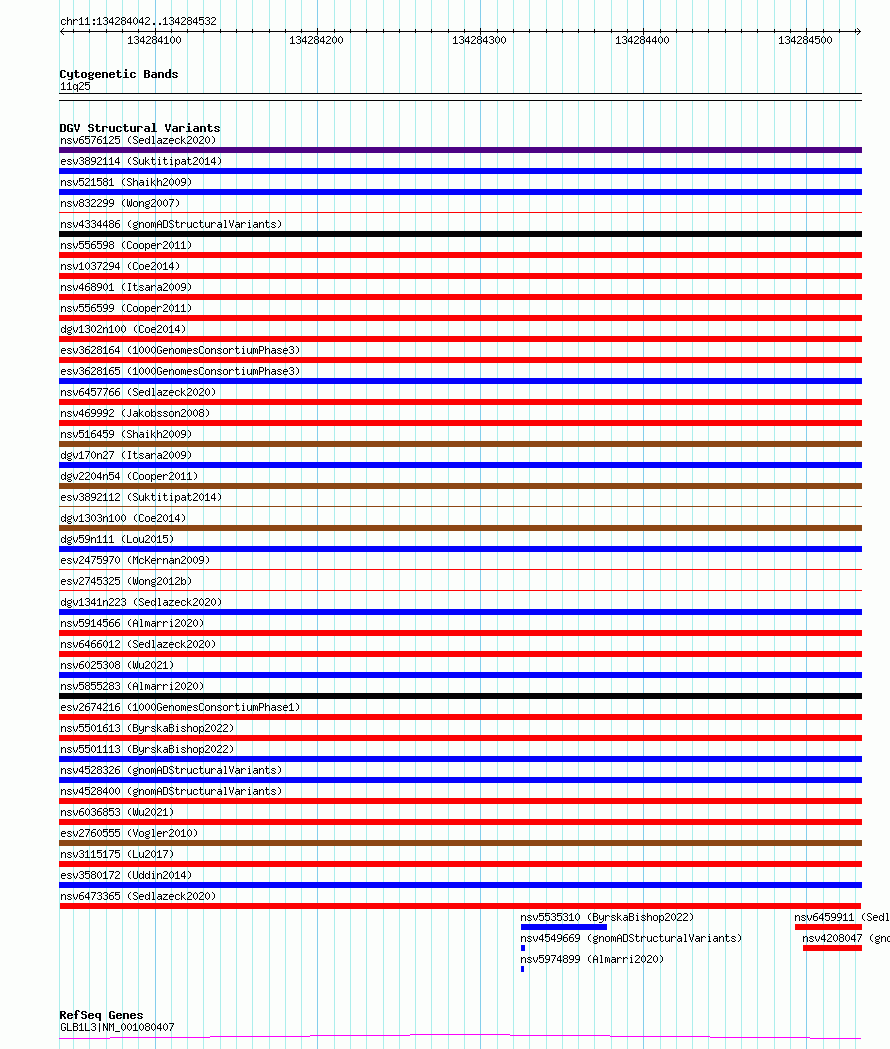Click nsv6457766 (Sedlazeck2020) label
Viewport: 890px width, 1049px height.
click(x=138, y=392)
